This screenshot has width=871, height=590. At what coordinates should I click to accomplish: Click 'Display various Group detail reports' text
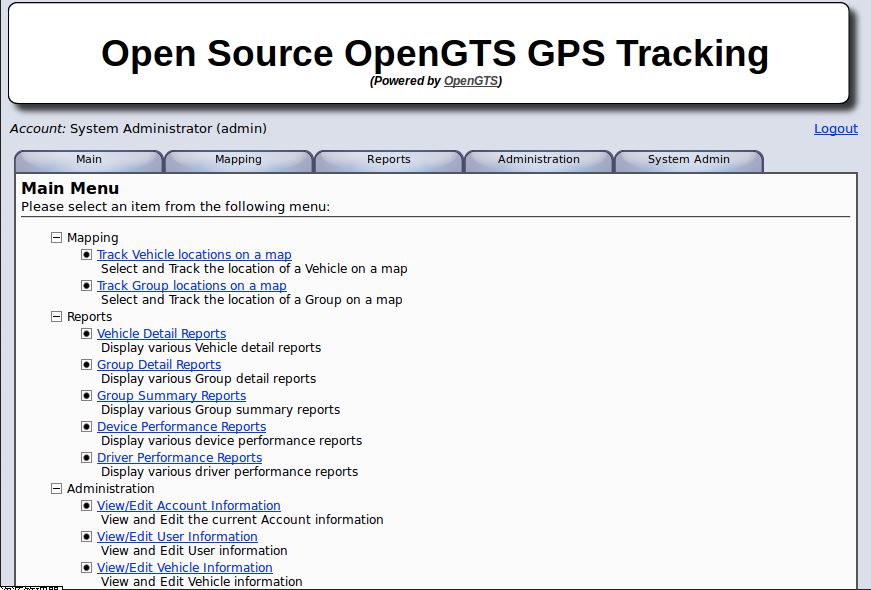click(x=208, y=379)
